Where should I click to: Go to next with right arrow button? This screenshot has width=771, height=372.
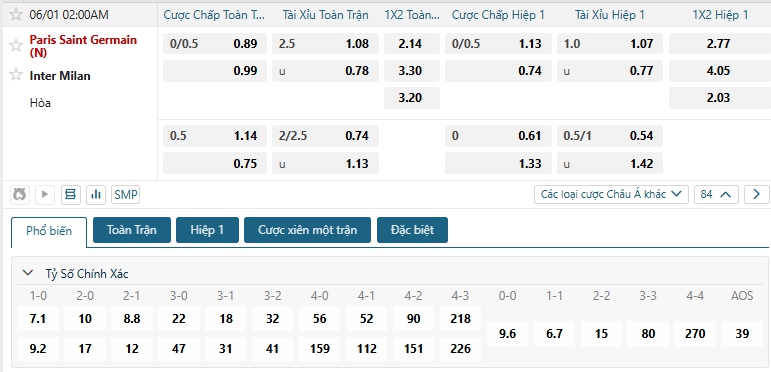[x=756, y=195]
